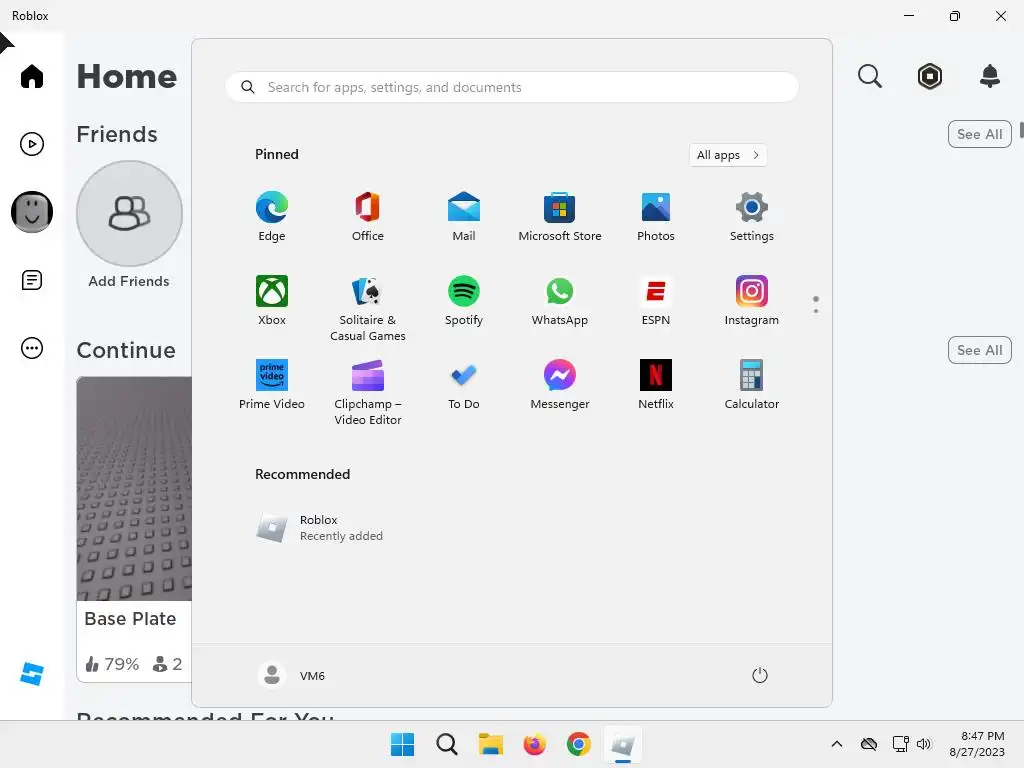Click the Add Friends circle
1024x768 pixels.
click(129, 214)
